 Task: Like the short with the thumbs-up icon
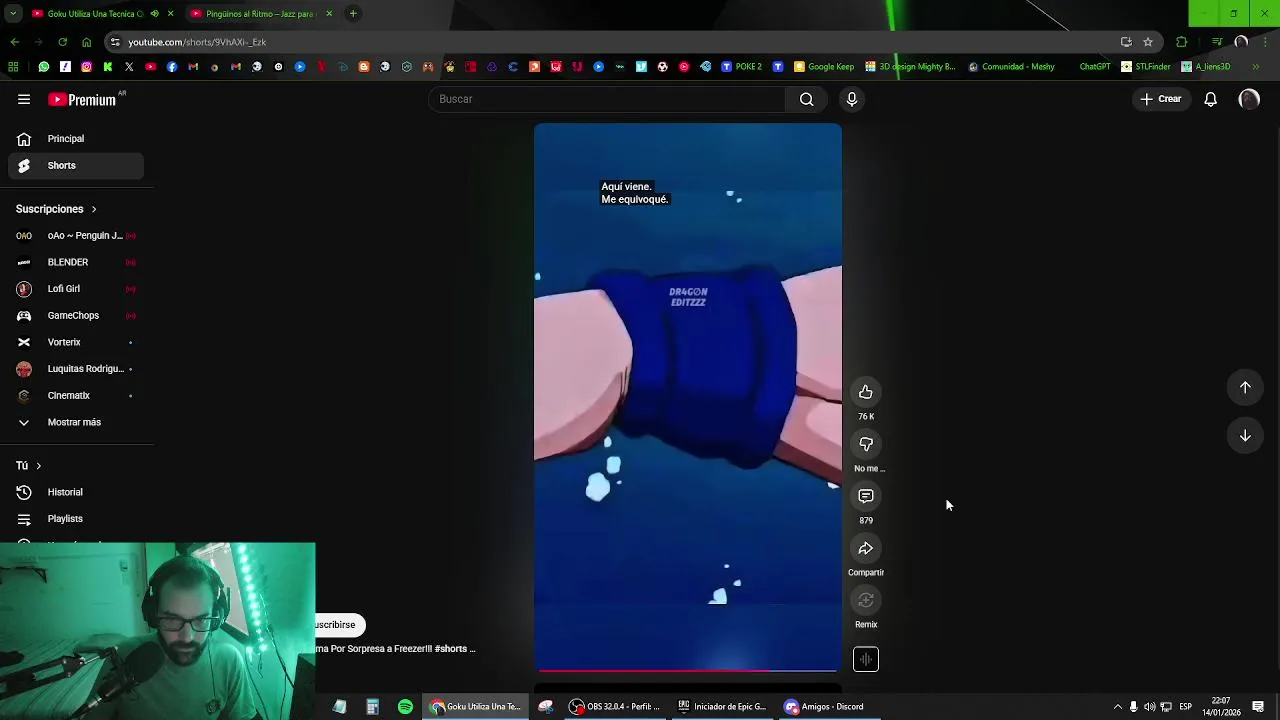(866, 392)
